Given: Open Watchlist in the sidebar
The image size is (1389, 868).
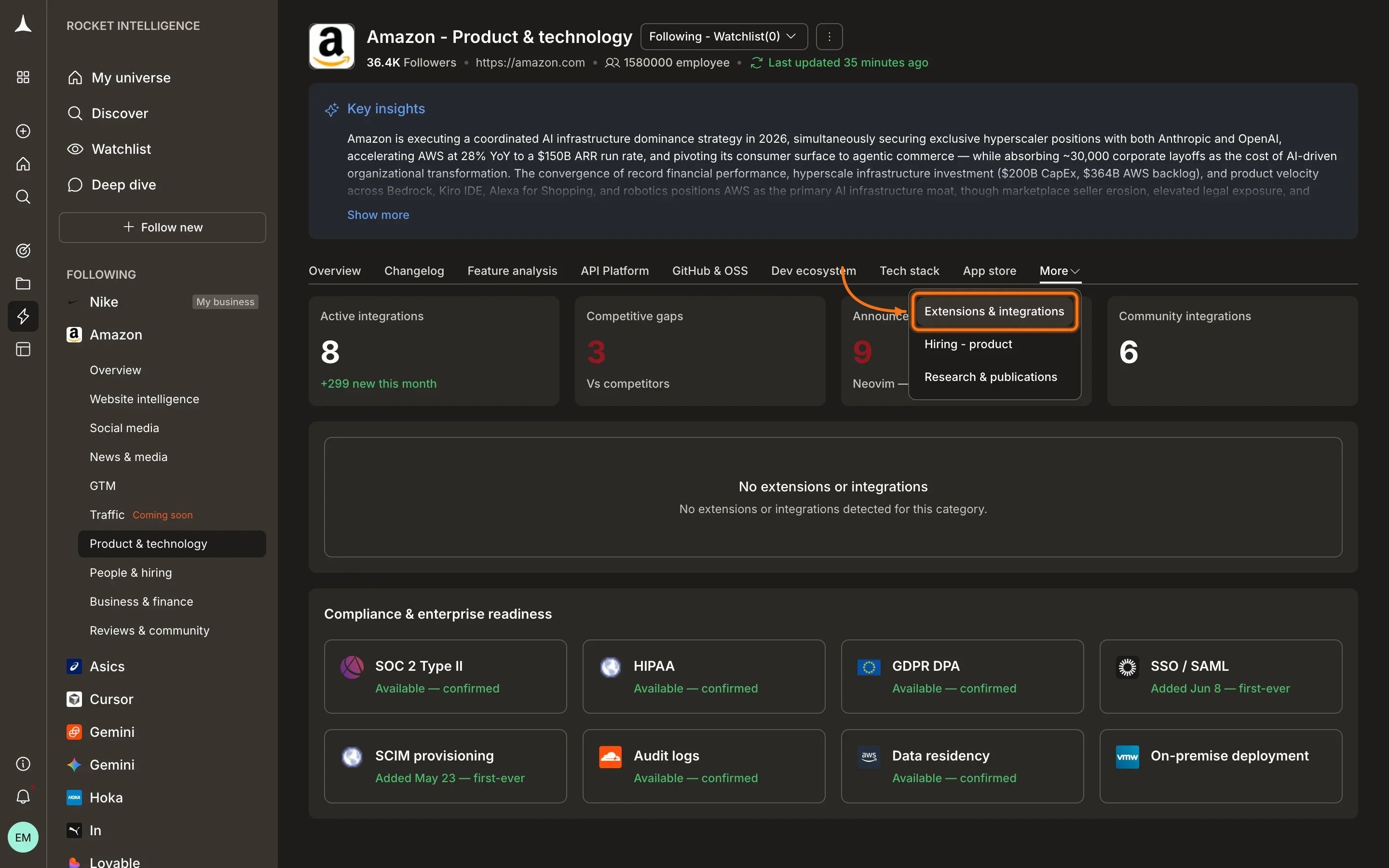Looking at the screenshot, I should [109, 149].
